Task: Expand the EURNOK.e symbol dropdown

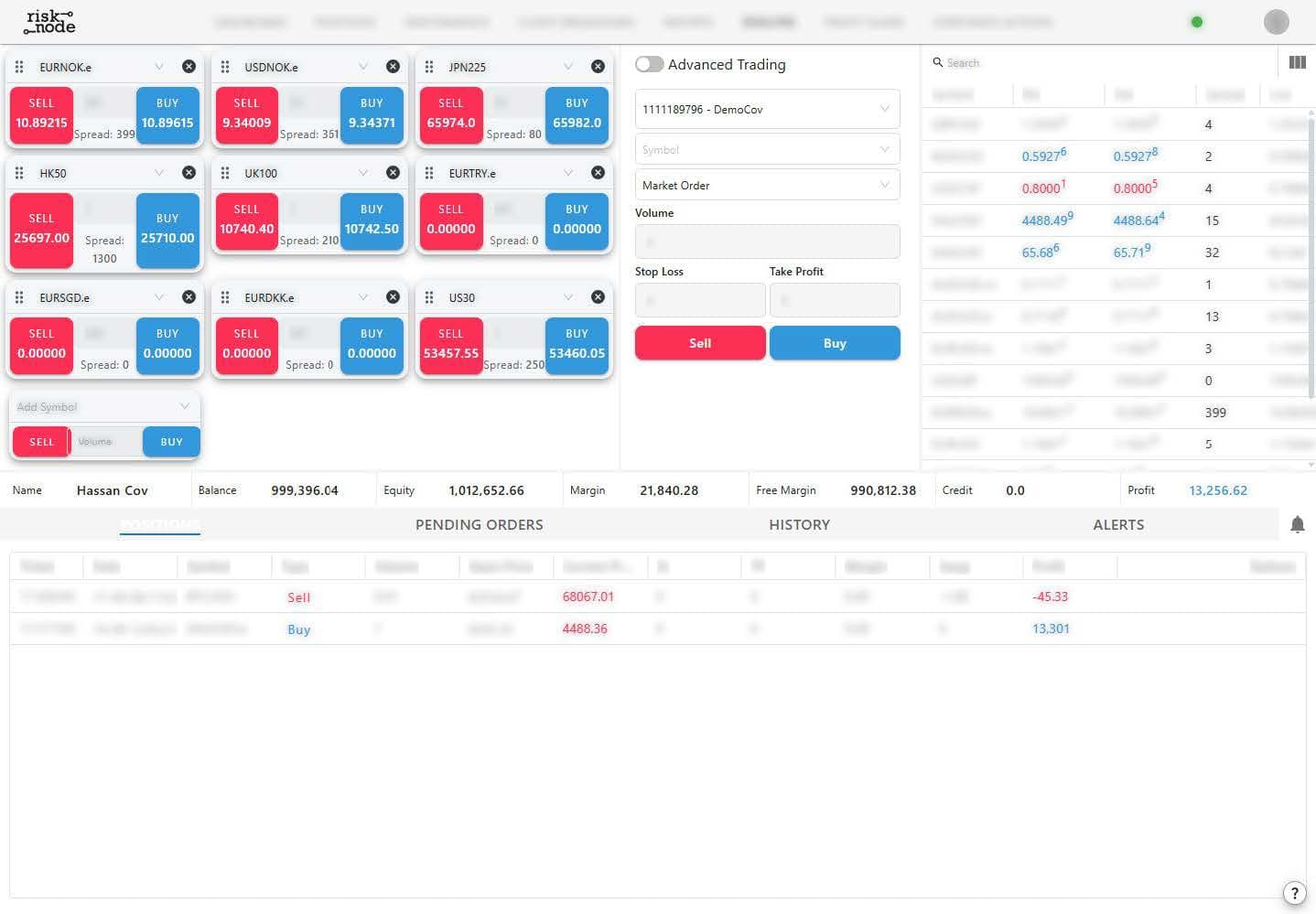Action: tap(159, 67)
